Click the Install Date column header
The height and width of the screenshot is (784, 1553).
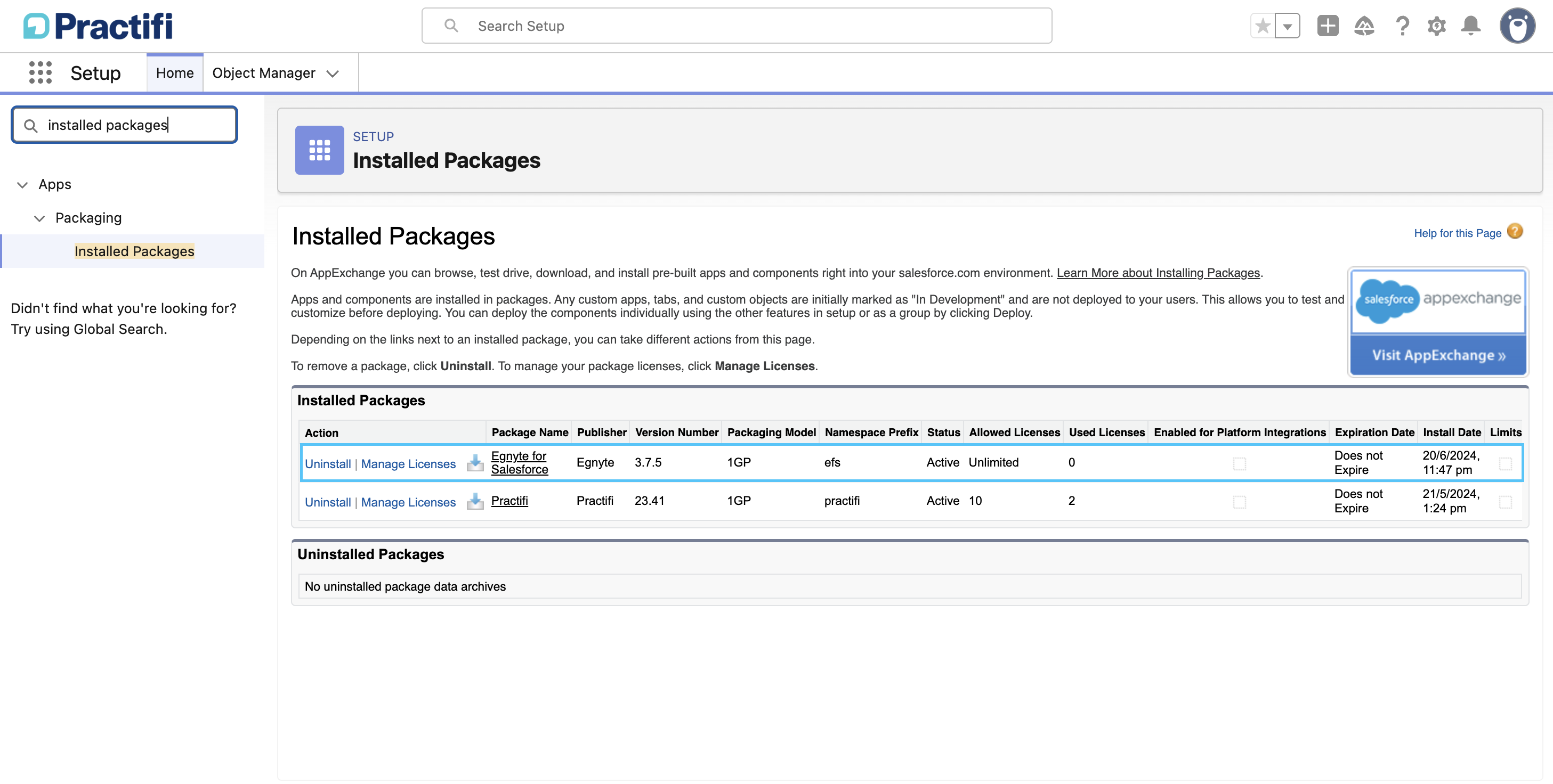click(1452, 432)
